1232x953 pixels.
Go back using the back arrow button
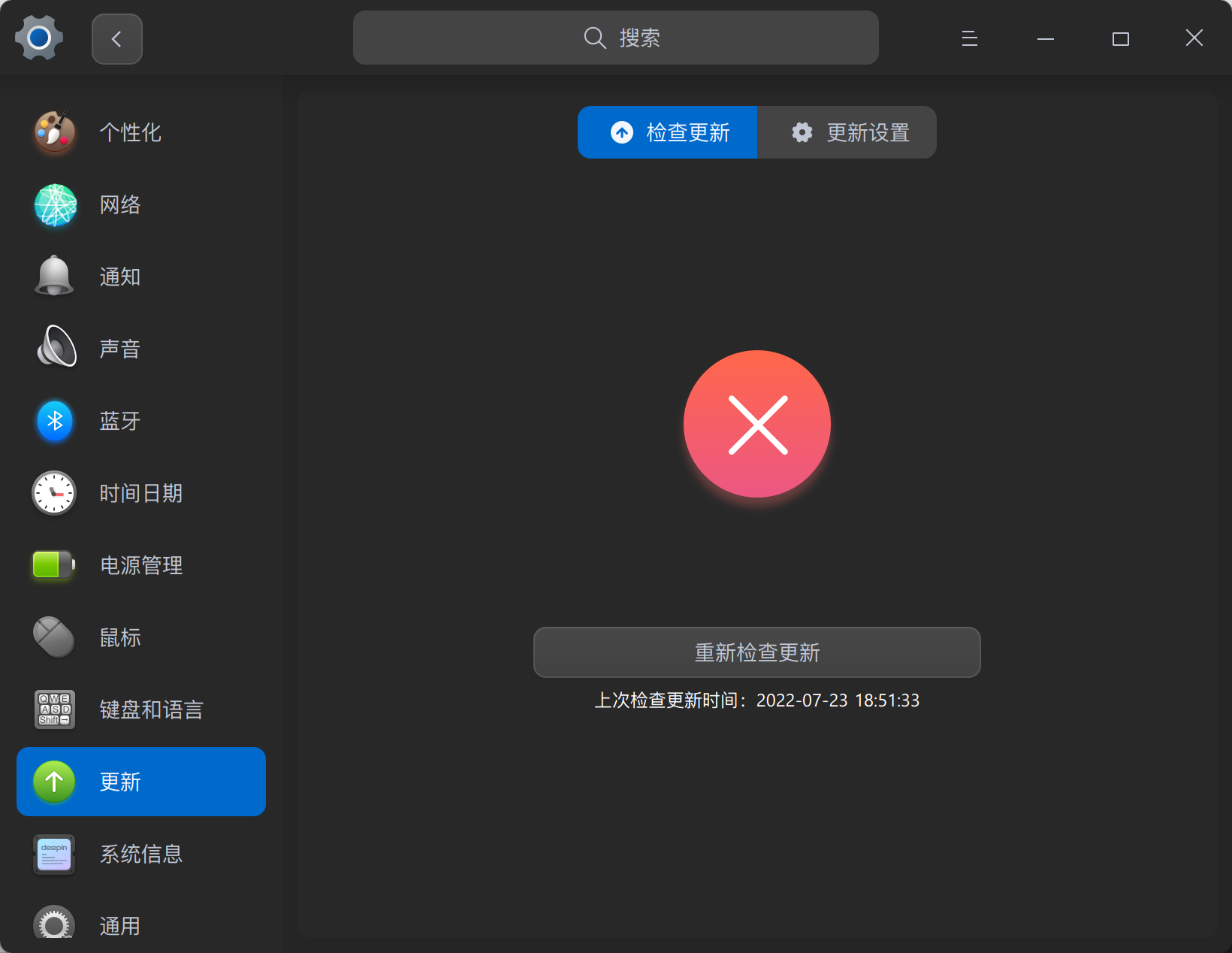coord(117,39)
